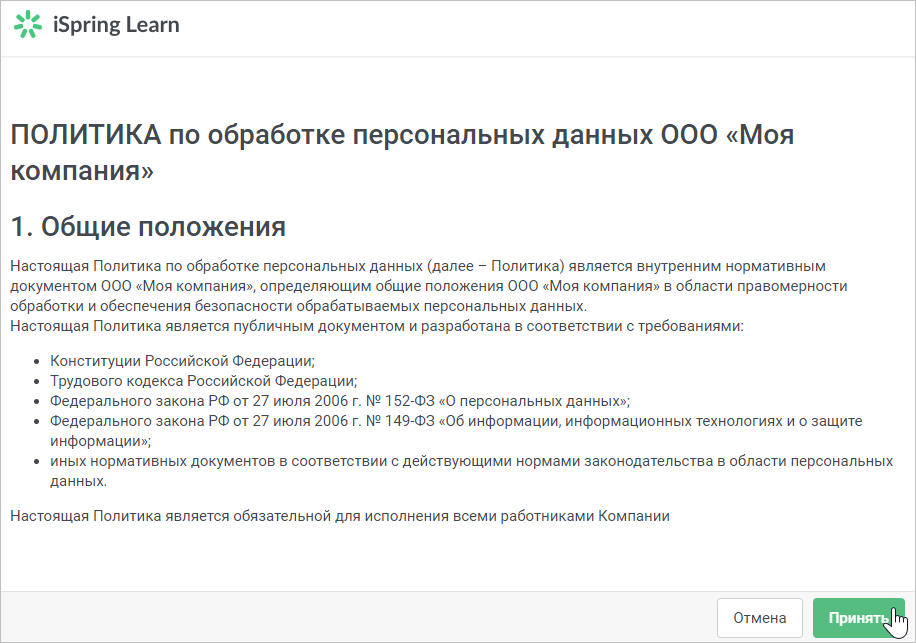Screen dimensions: 916x643
Task: Click the iSpring Learn brand name
Action: click(x=116, y=25)
